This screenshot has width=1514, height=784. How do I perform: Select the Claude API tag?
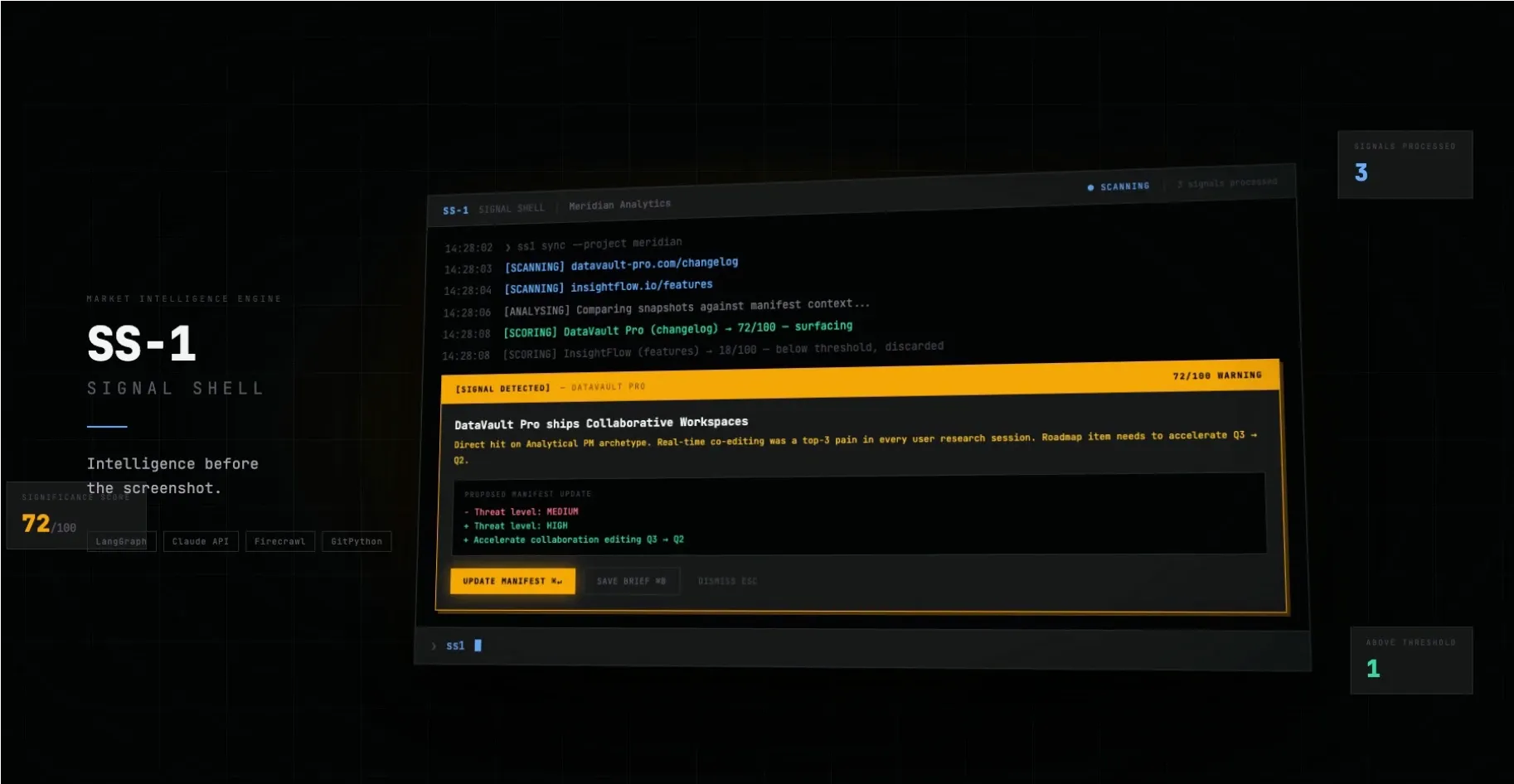tap(201, 541)
